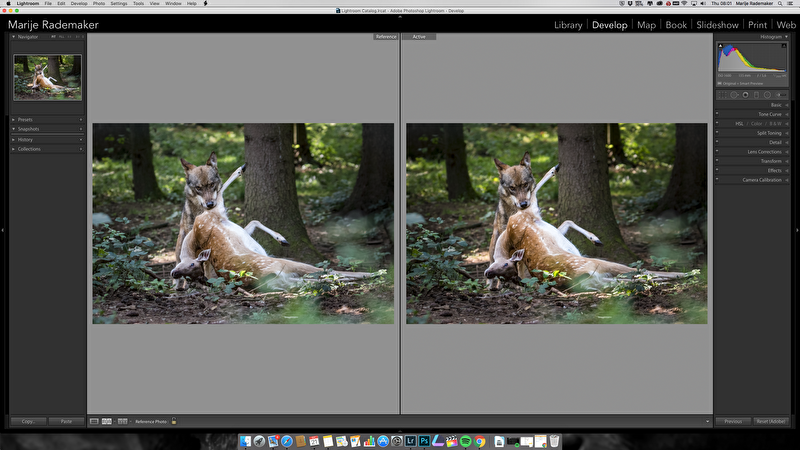Toggle the Tone Curve panel switch

click(717, 114)
